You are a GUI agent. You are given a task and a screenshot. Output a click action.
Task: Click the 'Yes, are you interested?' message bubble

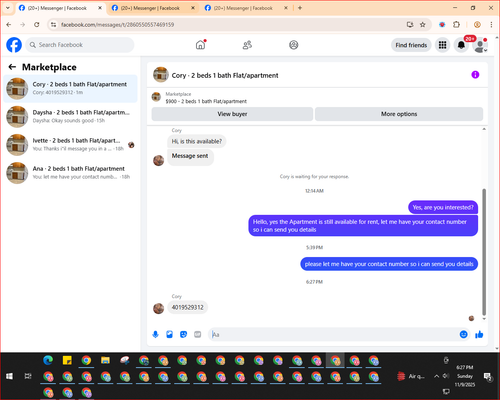pyautogui.click(x=443, y=207)
